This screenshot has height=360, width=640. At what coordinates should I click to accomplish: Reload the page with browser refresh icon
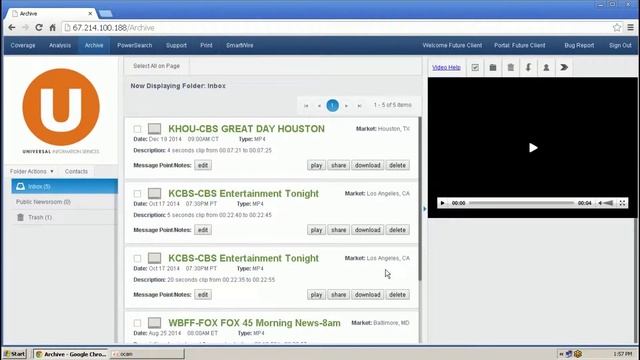39,28
